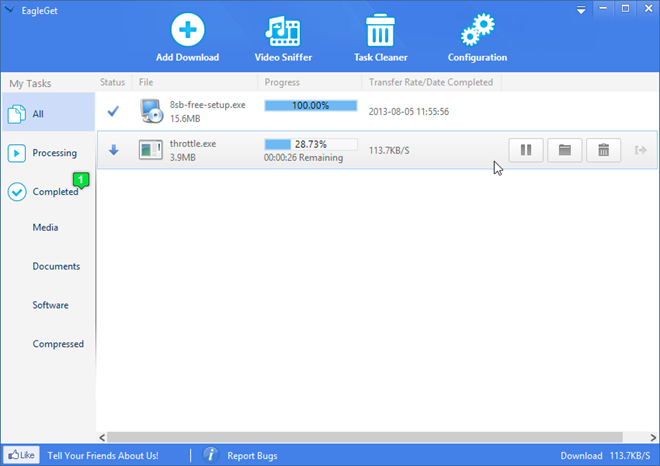Filter tasks by Compressed category
Screen dimensions: 660x466
(x=58, y=344)
